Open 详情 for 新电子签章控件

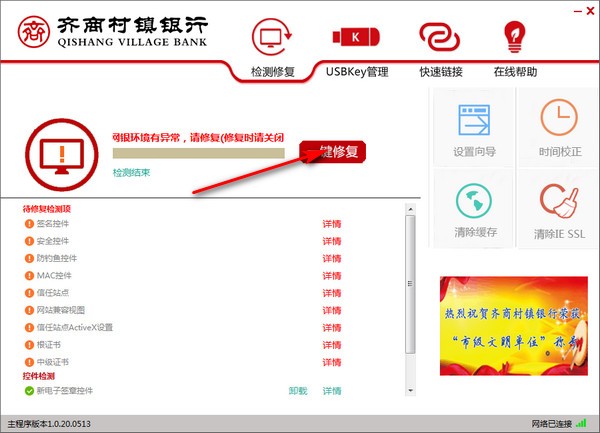(331, 391)
